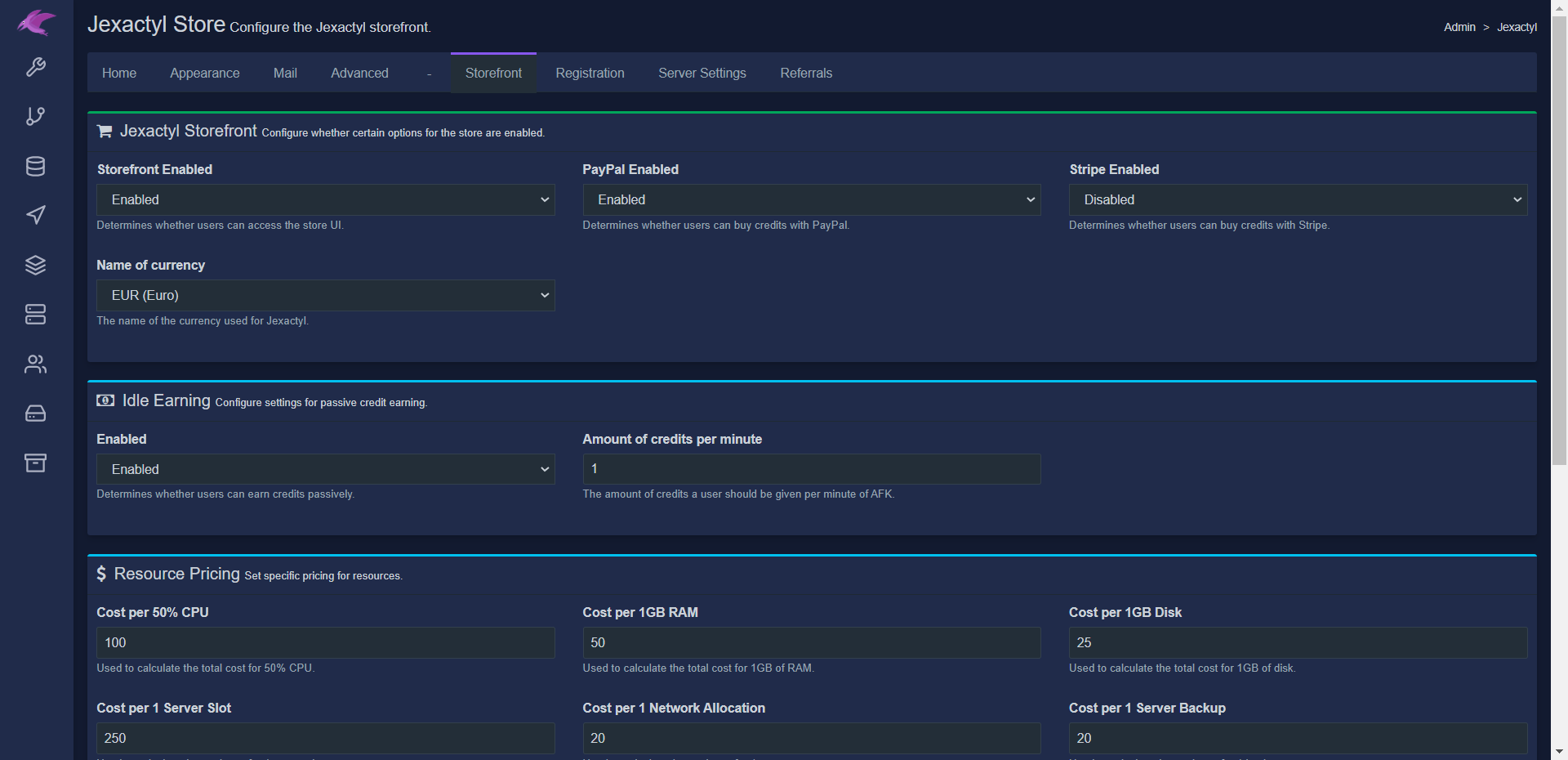The height and width of the screenshot is (760, 1568).
Task: Click the Admin breadcrumb link
Action: click(x=1459, y=27)
